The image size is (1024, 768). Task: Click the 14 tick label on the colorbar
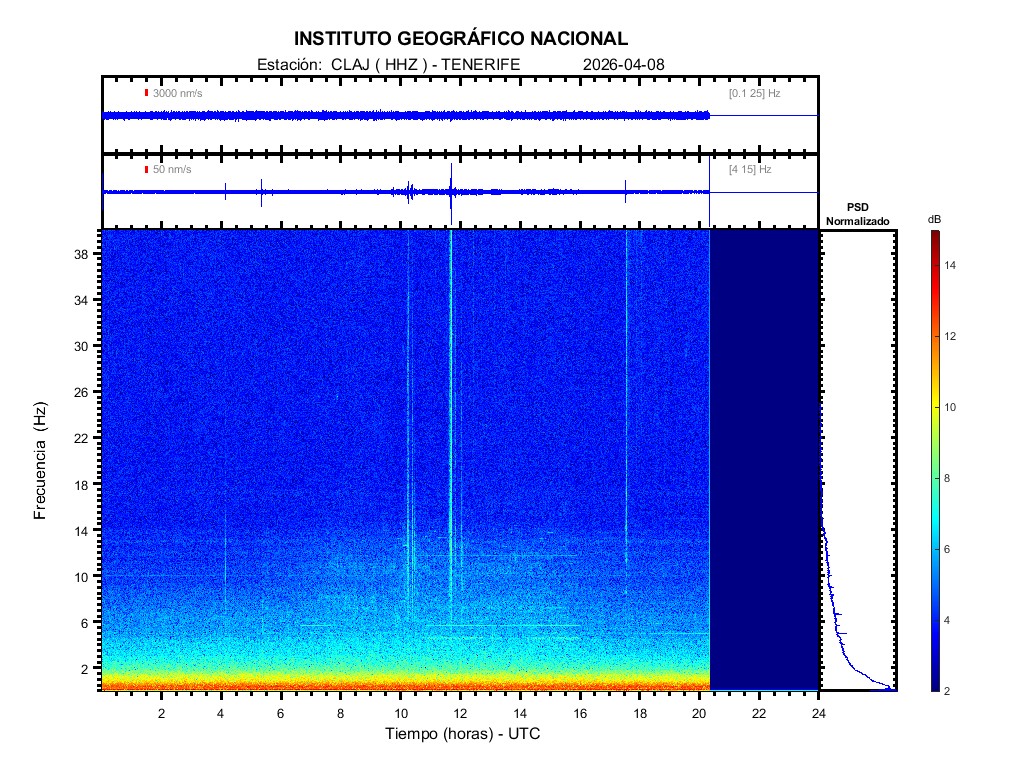pos(953,265)
